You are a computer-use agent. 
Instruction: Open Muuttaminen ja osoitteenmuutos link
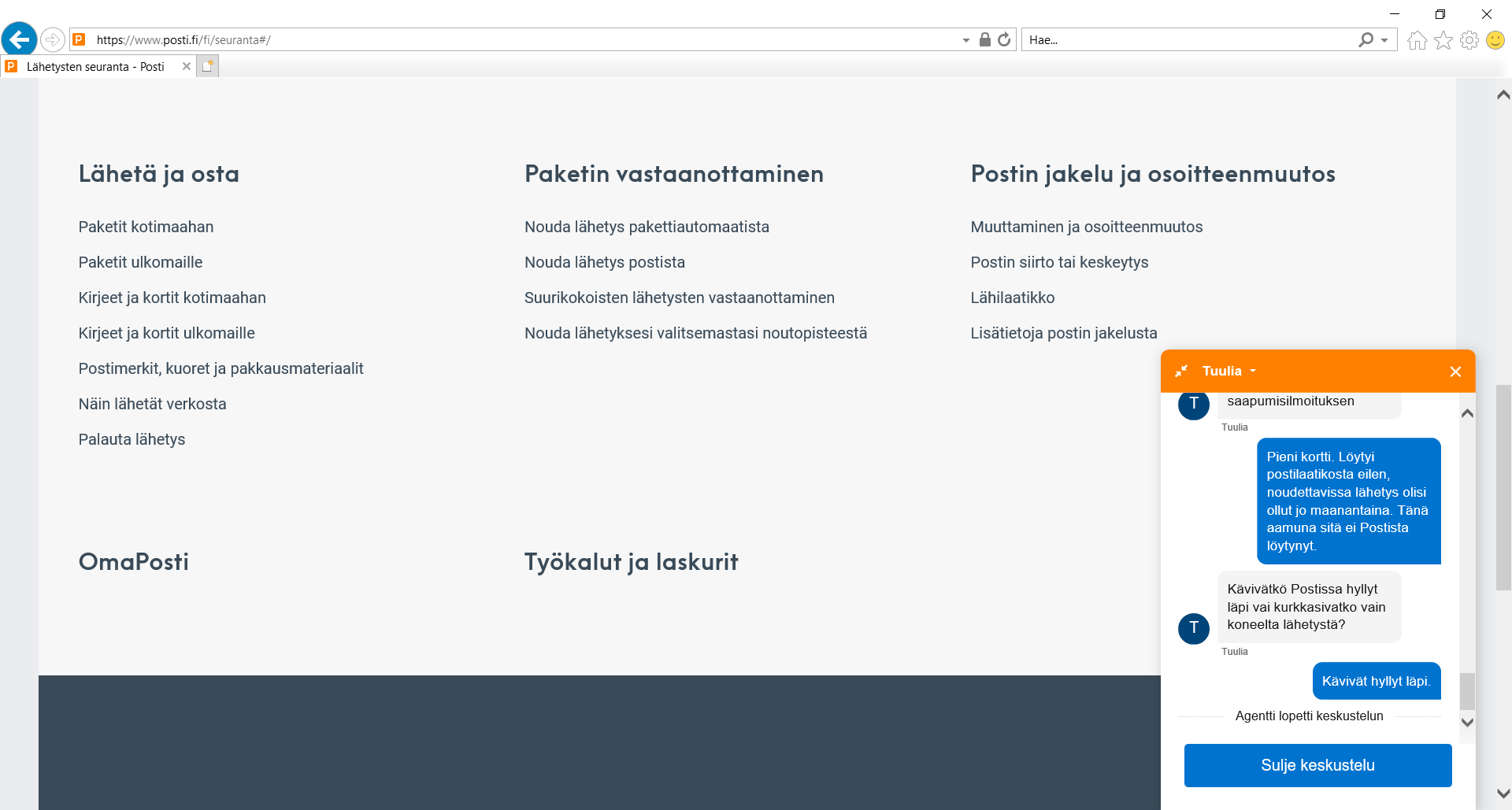click(x=1086, y=227)
